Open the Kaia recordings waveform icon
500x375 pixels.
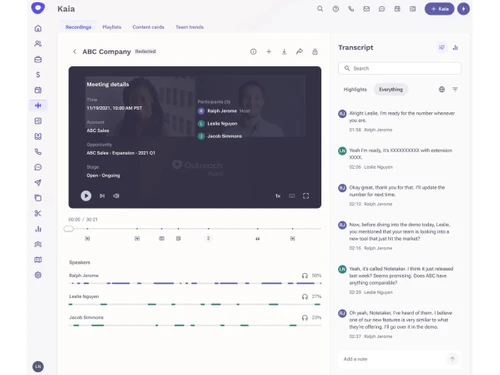point(38,105)
